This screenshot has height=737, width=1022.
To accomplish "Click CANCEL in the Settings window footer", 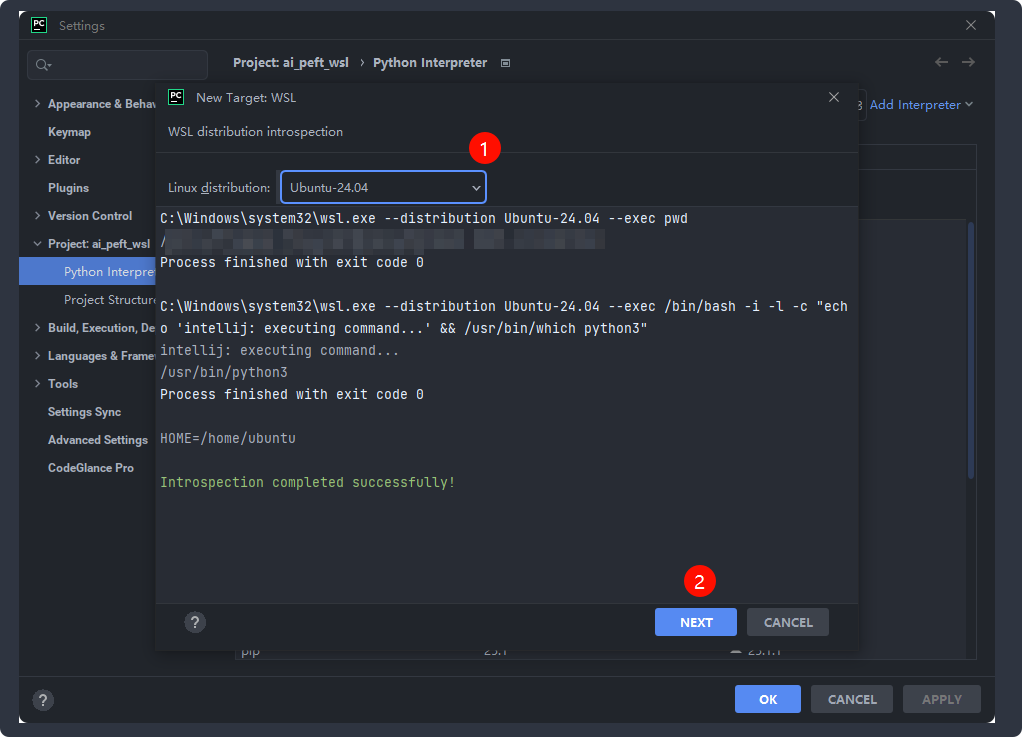I will pos(852,699).
